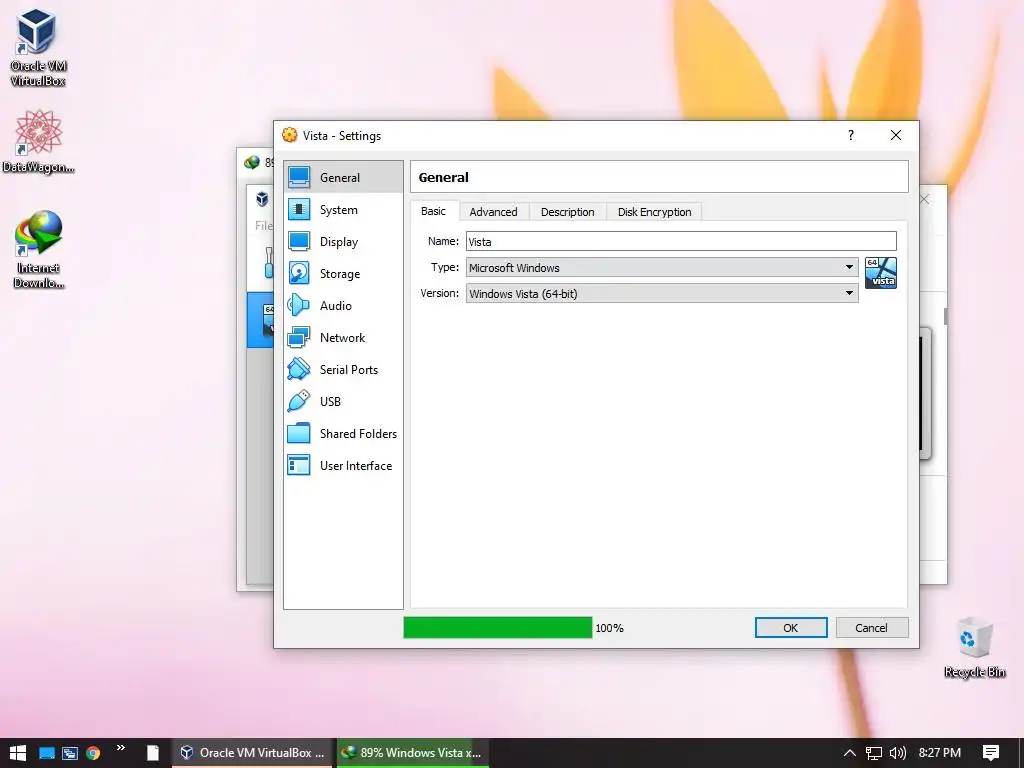Switch to the Basic tab
This screenshot has height=768, width=1024.
tap(434, 211)
